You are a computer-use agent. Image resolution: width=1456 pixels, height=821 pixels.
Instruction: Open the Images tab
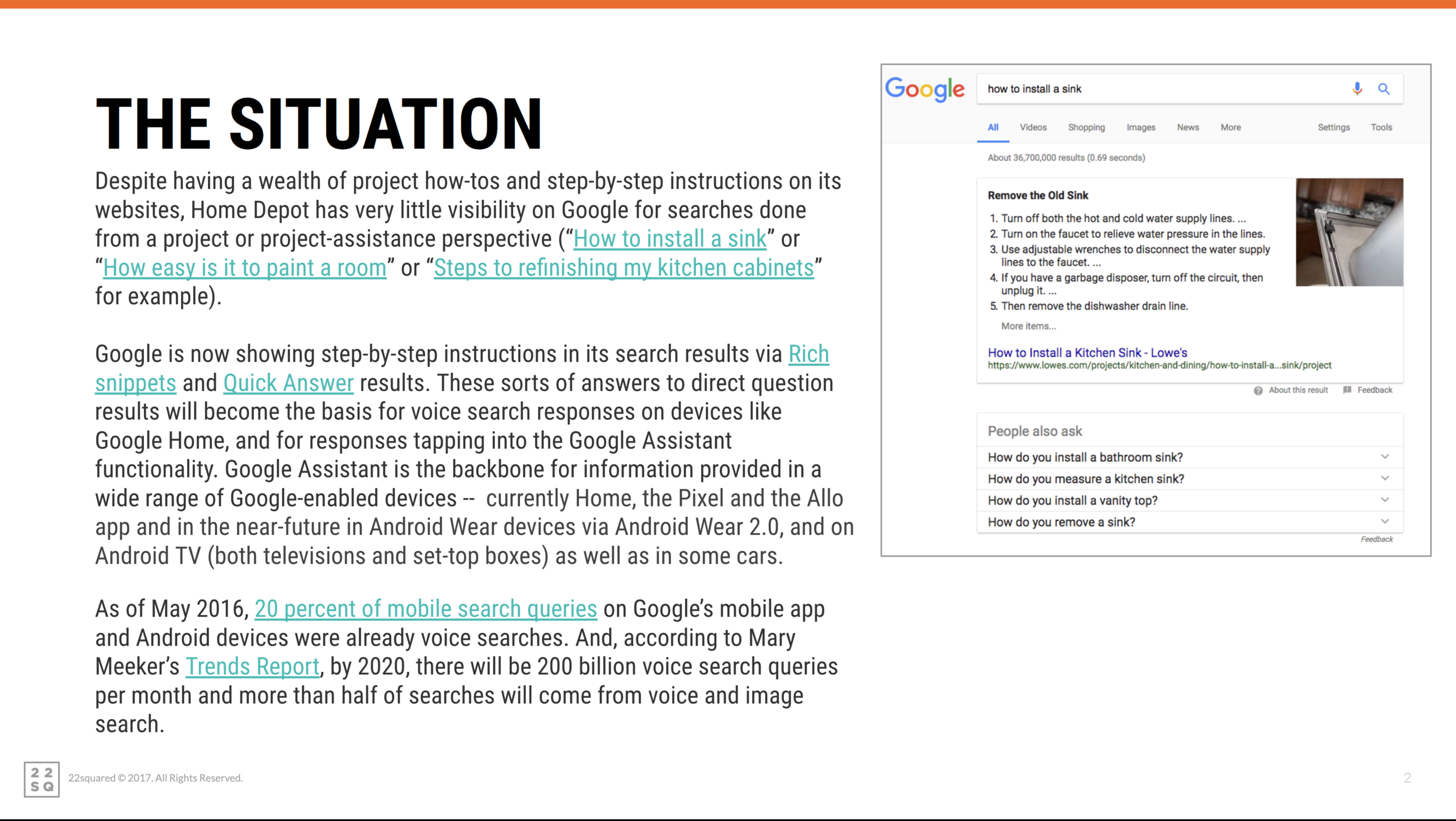[1141, 127]
